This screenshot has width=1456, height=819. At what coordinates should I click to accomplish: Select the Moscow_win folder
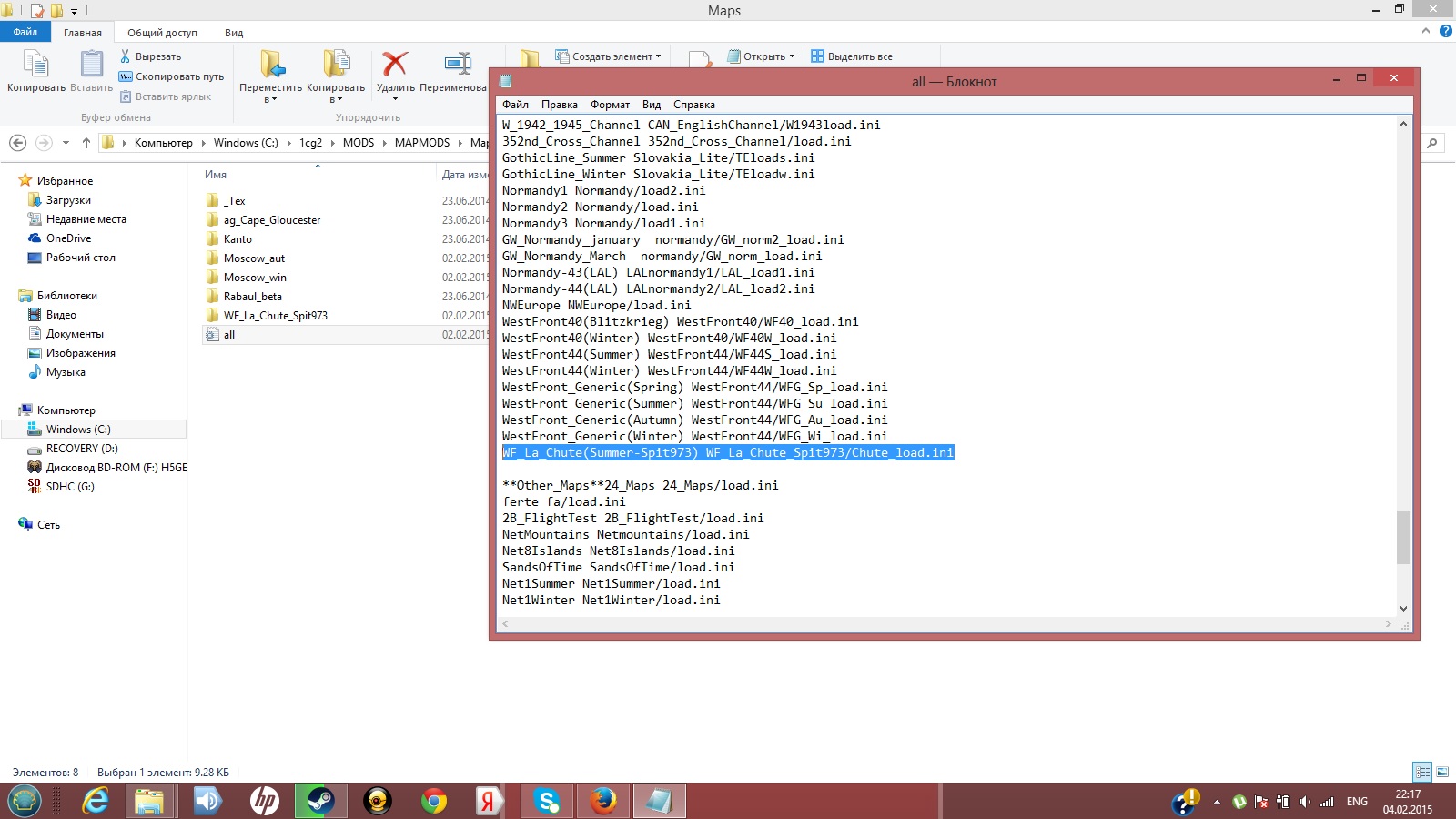[255, 278]
